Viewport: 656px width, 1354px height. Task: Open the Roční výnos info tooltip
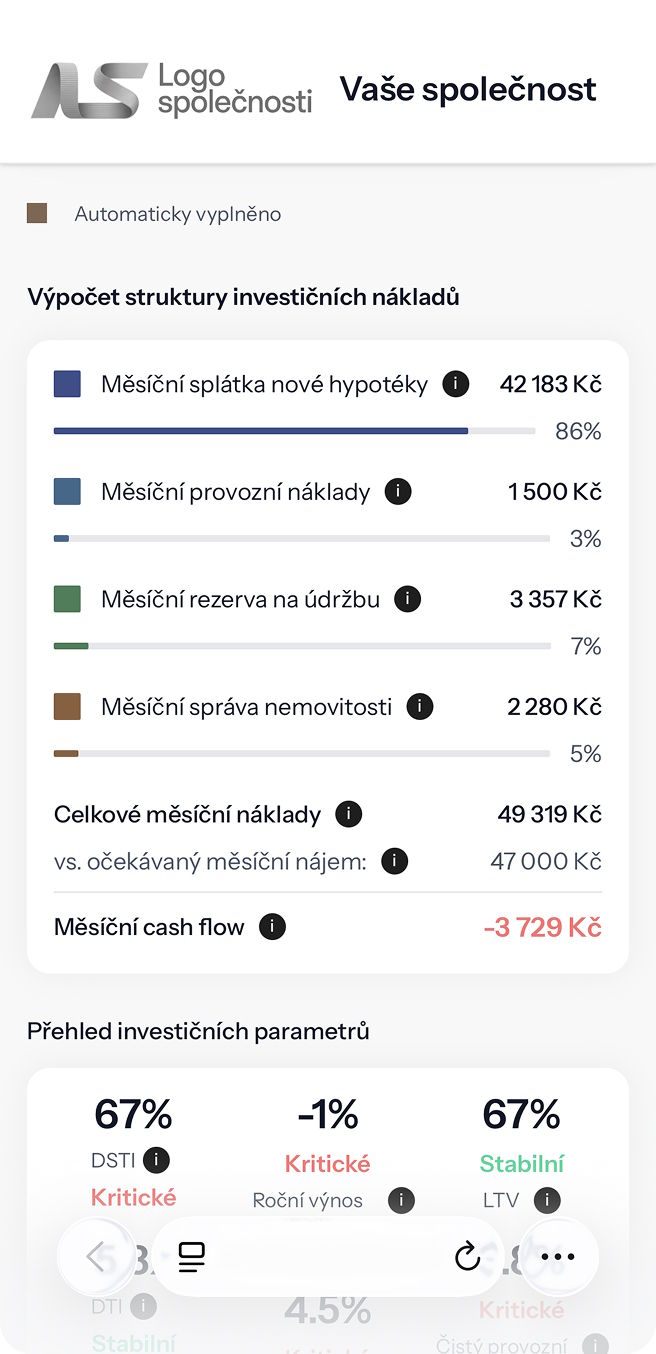coord(401,1200)
